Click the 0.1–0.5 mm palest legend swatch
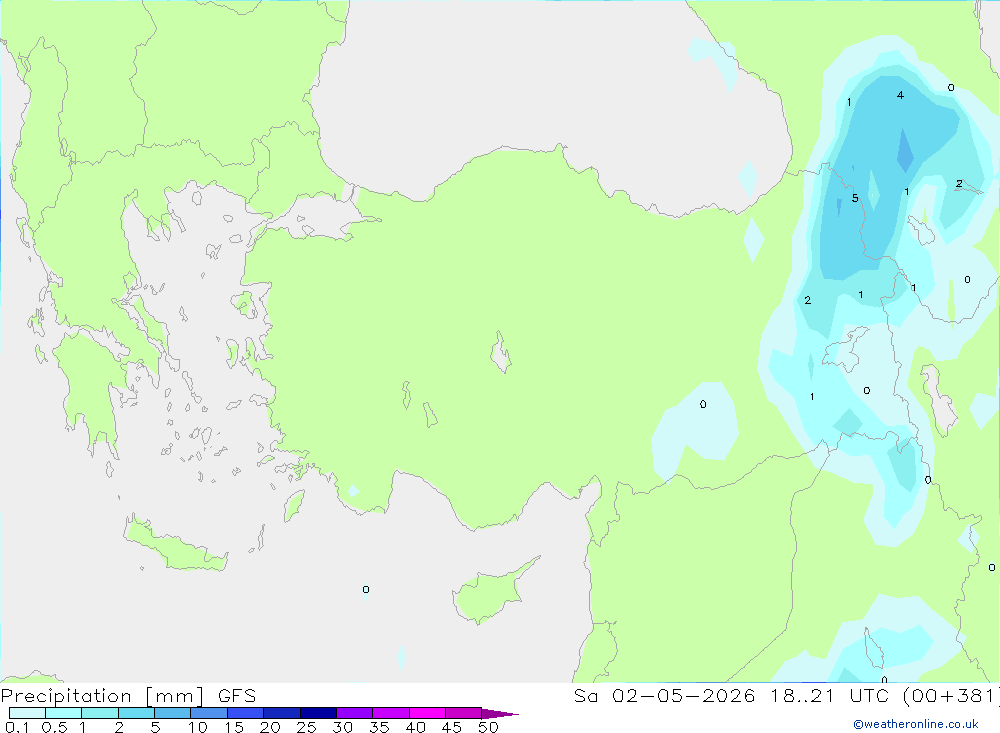The width and height of the screenshot is (1000, 733). coord(27,713)
